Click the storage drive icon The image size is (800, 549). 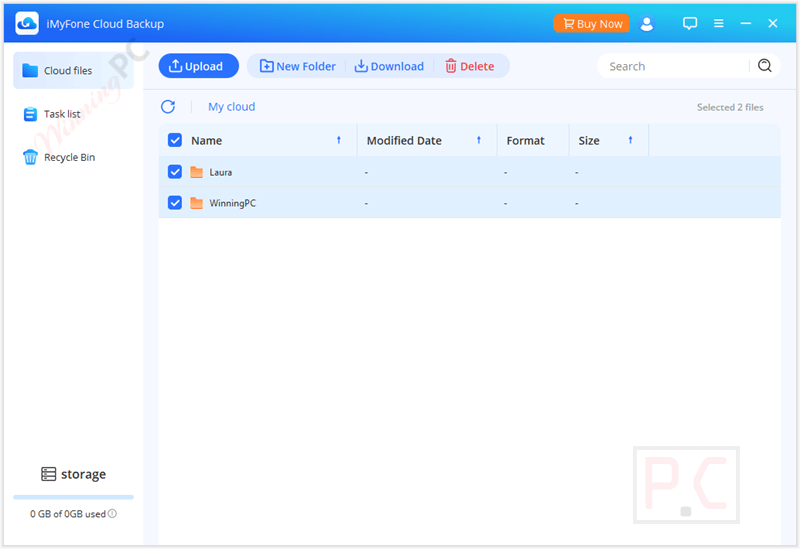[x=48, y=474]
